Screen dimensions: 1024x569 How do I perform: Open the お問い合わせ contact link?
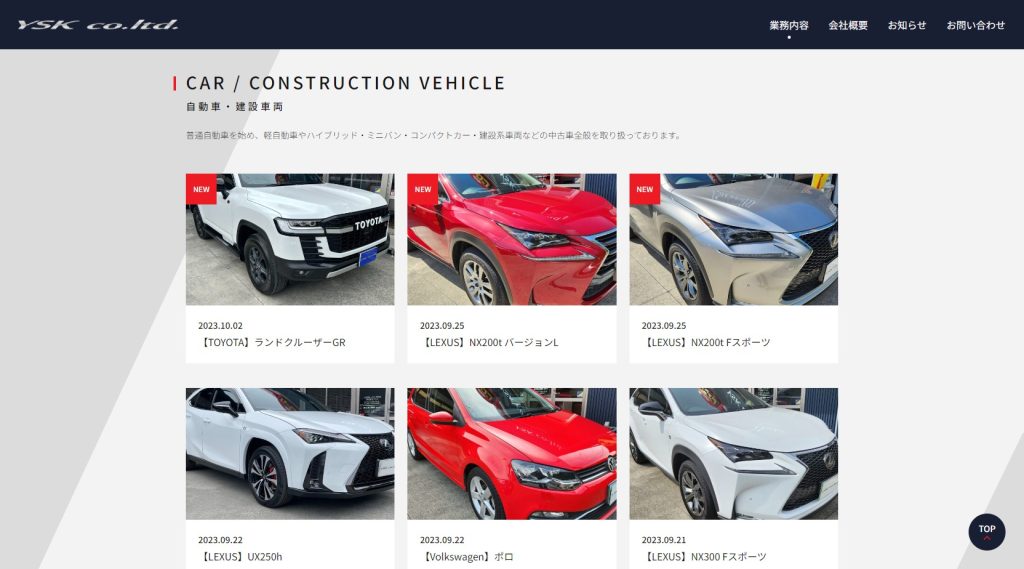pyautogui.click(x=975, y=25)
